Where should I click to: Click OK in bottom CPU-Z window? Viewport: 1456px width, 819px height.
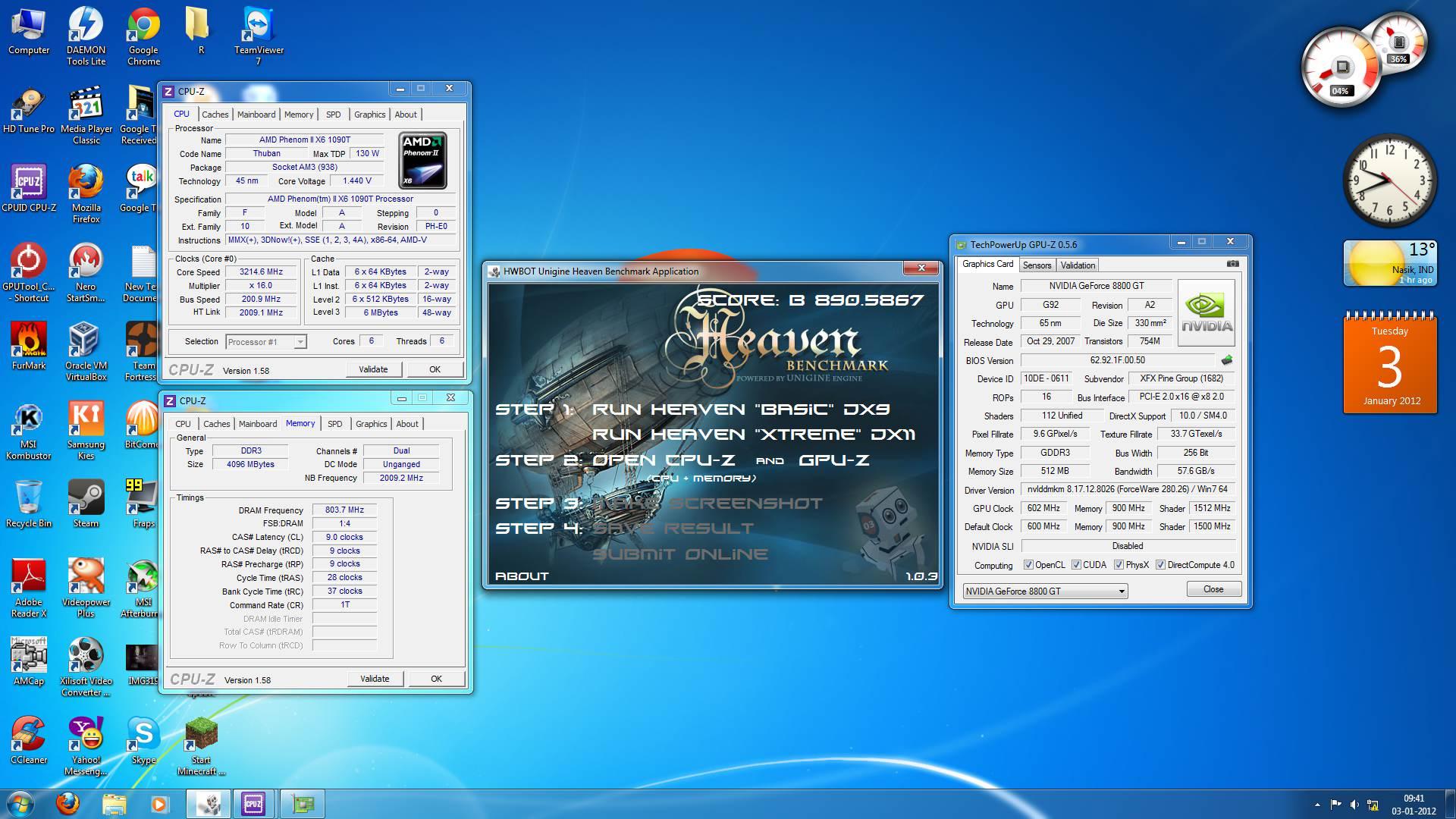[x=436, y=679]
